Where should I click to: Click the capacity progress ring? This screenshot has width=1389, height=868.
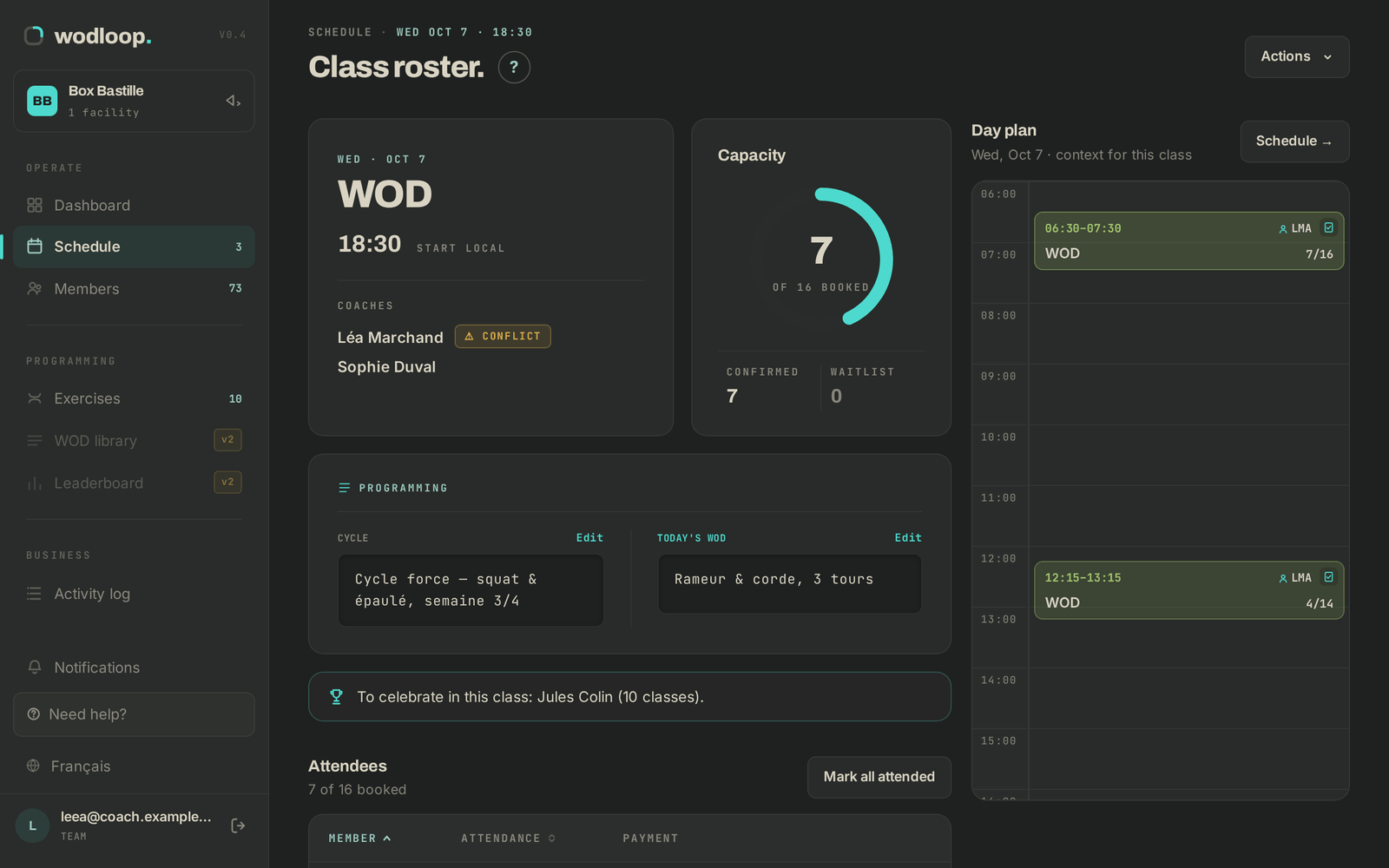point(821,257)
